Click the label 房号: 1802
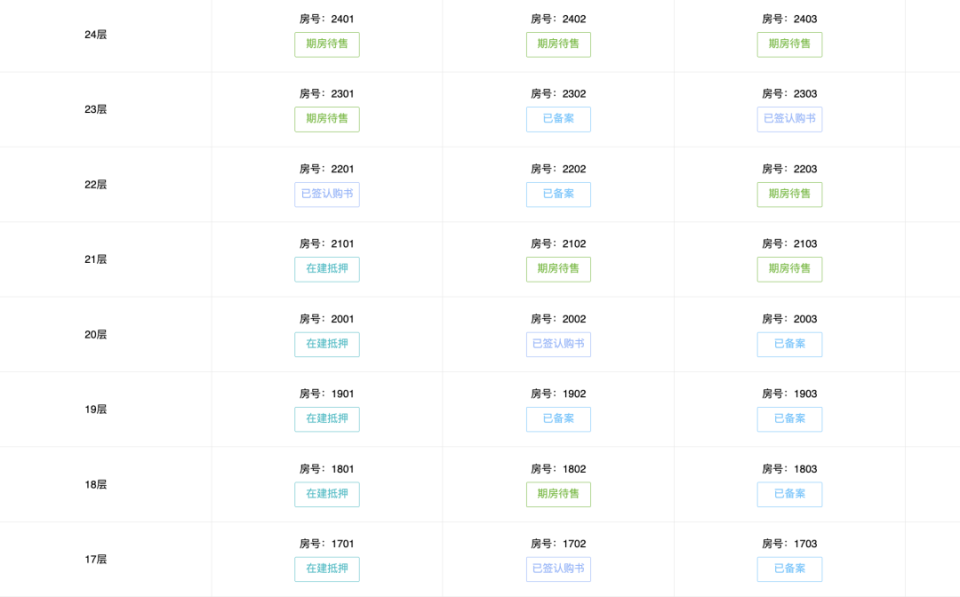The width and height of the screenshot is (960, 597). tap(558, 469)
